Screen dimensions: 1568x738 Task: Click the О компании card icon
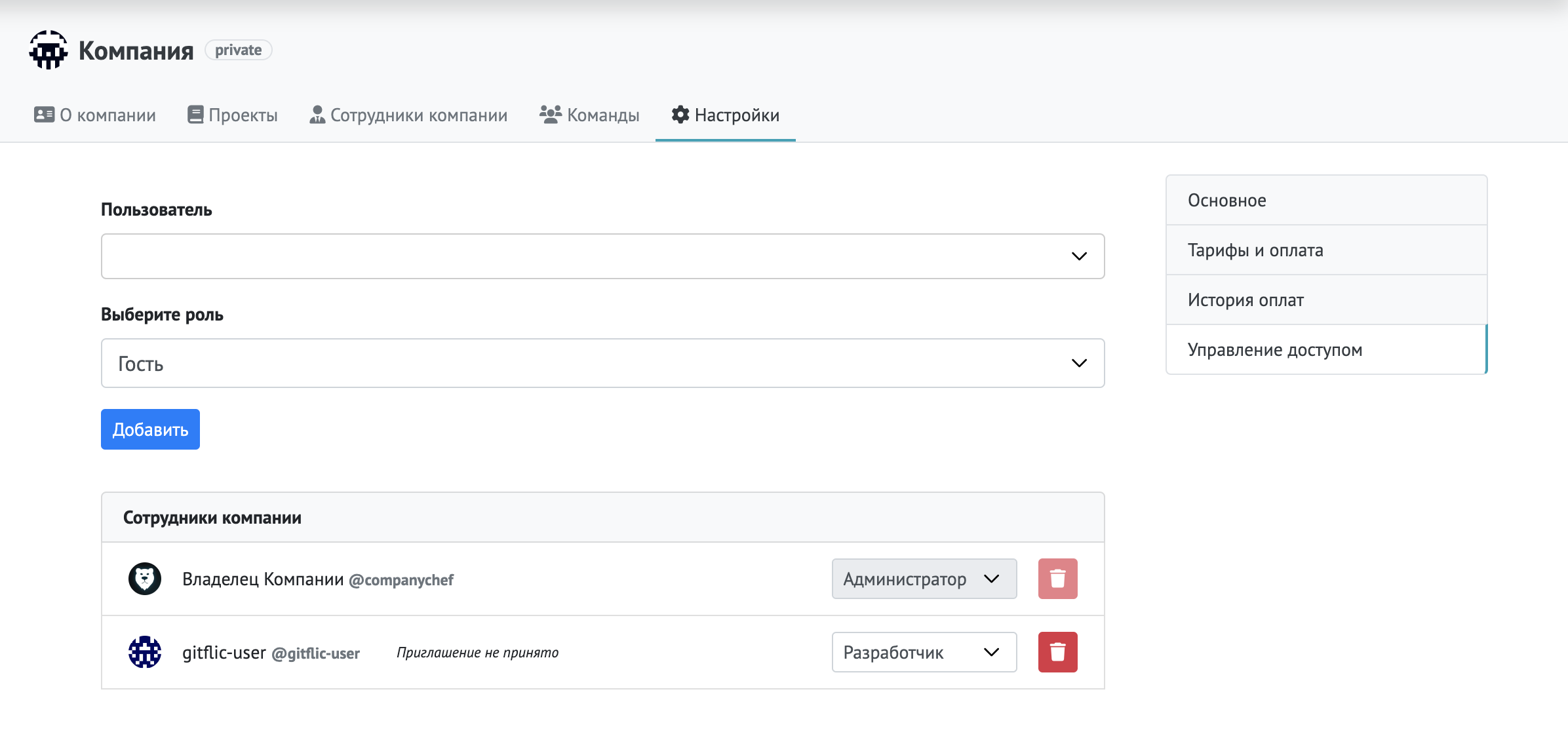click(44, 115)
